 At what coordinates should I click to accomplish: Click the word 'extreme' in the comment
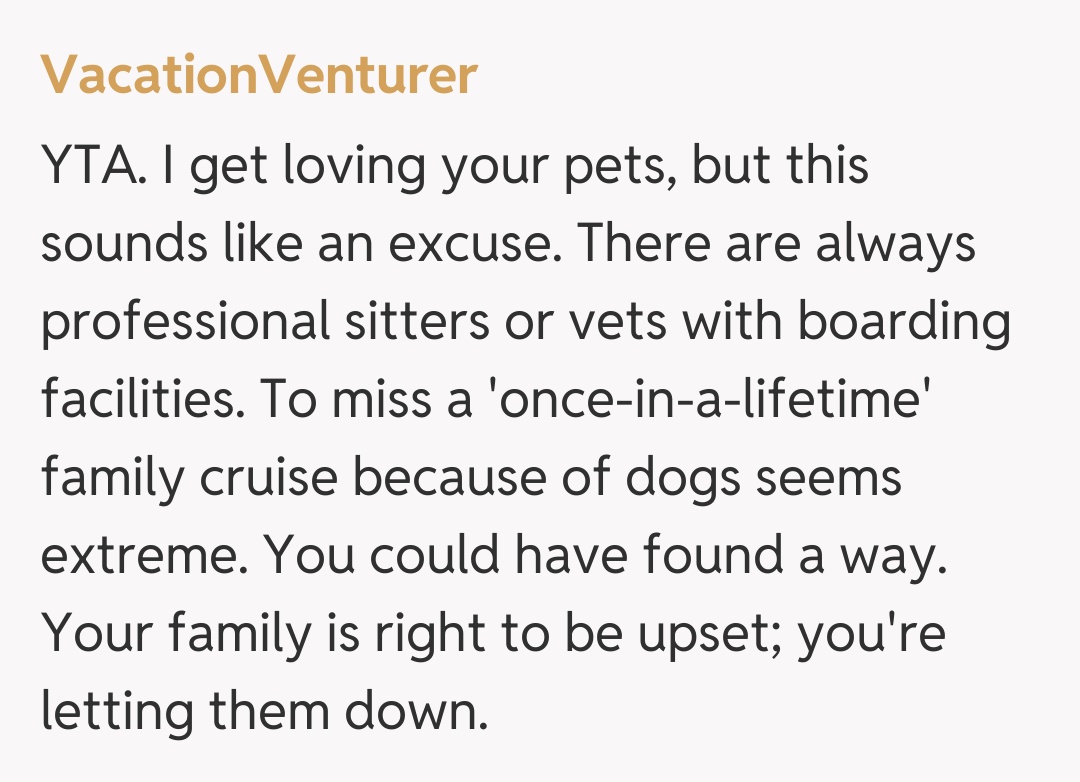138,556
